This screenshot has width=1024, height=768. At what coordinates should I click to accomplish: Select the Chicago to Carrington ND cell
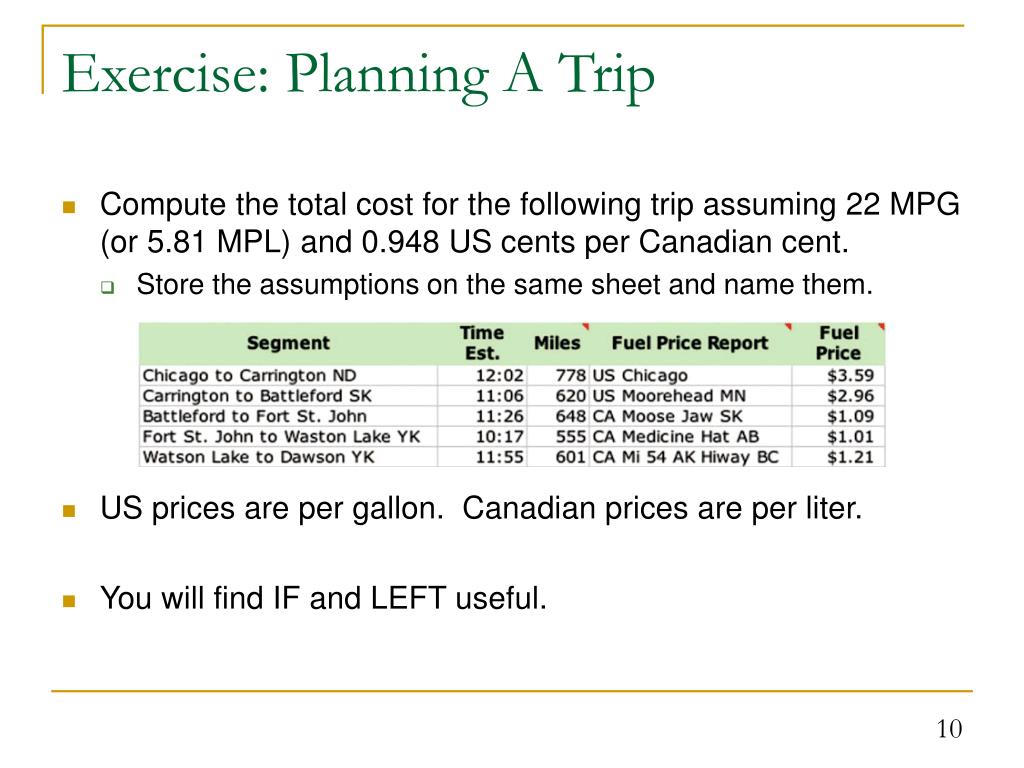point(288,376)
